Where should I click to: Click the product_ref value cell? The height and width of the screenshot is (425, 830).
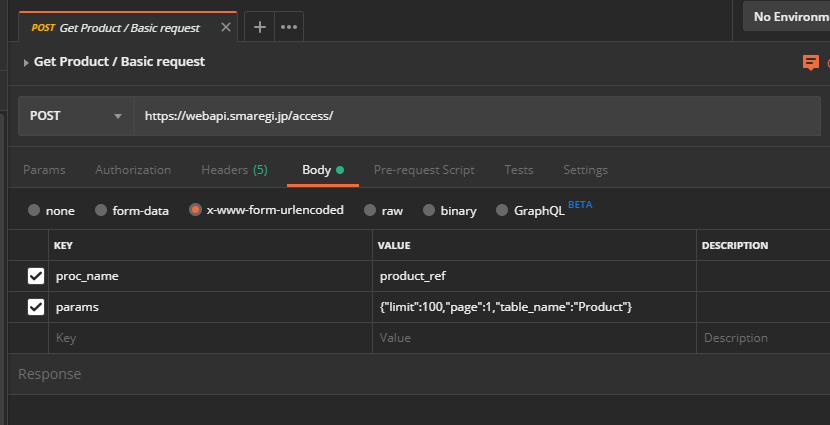[534, 276]
